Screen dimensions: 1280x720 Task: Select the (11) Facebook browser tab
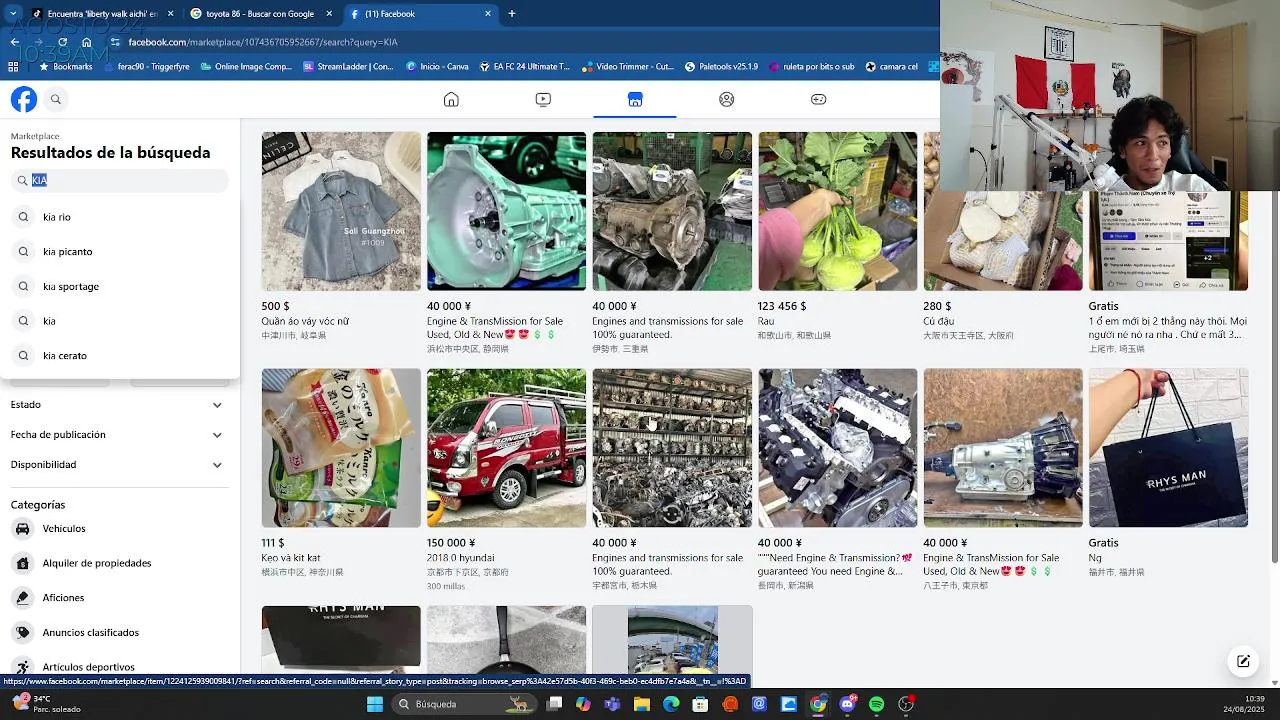point(420,14)
